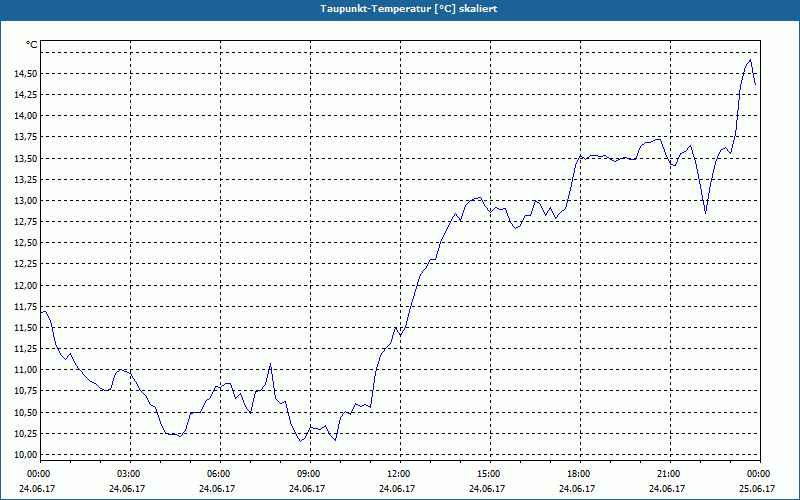
Task: Click the 13,75 y-axis label
Action: (x=26, y=137)
